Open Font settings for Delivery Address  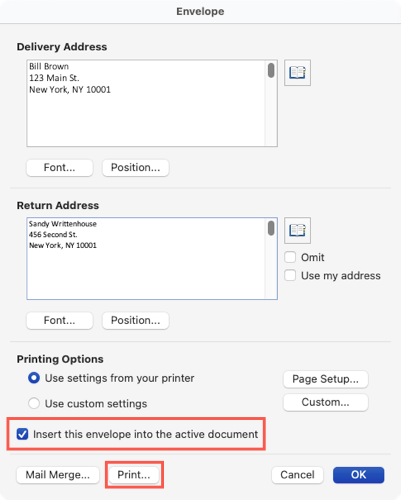60,167
